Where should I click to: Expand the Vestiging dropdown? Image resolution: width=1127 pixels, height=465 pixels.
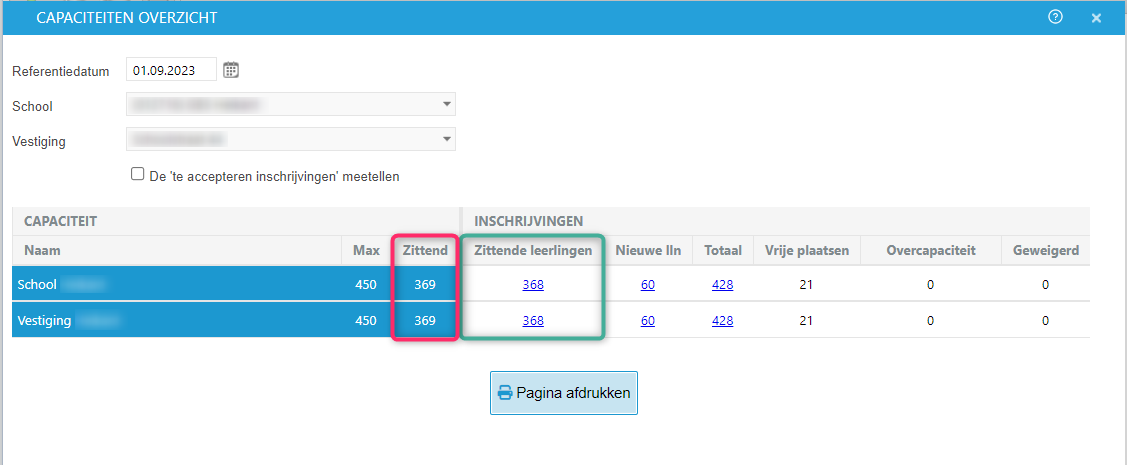coord(445,140)
